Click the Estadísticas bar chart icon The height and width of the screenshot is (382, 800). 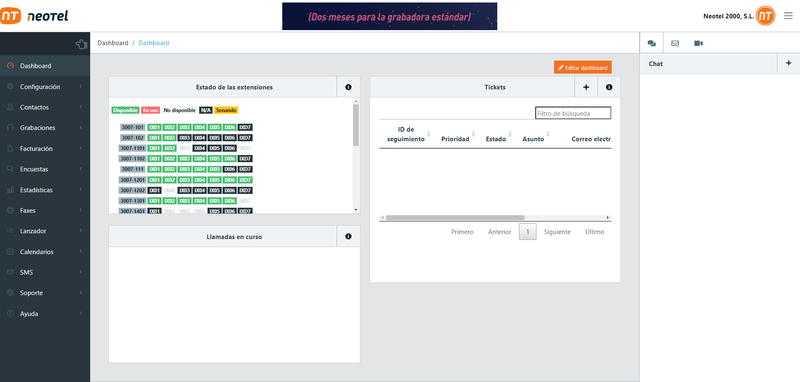point(10,190)
